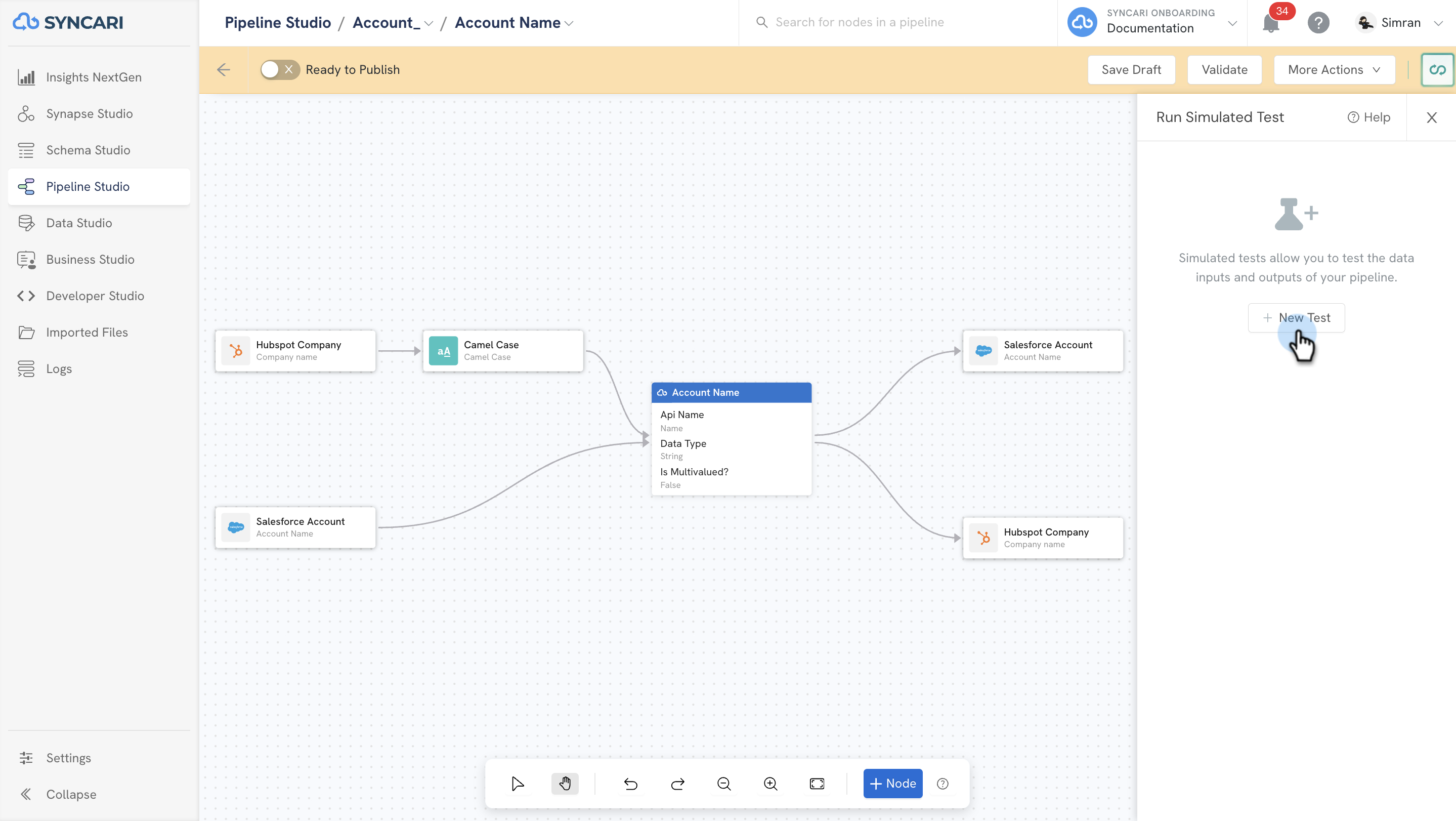Click the Pipeline Studio breadcrumb link

(278, 23)
